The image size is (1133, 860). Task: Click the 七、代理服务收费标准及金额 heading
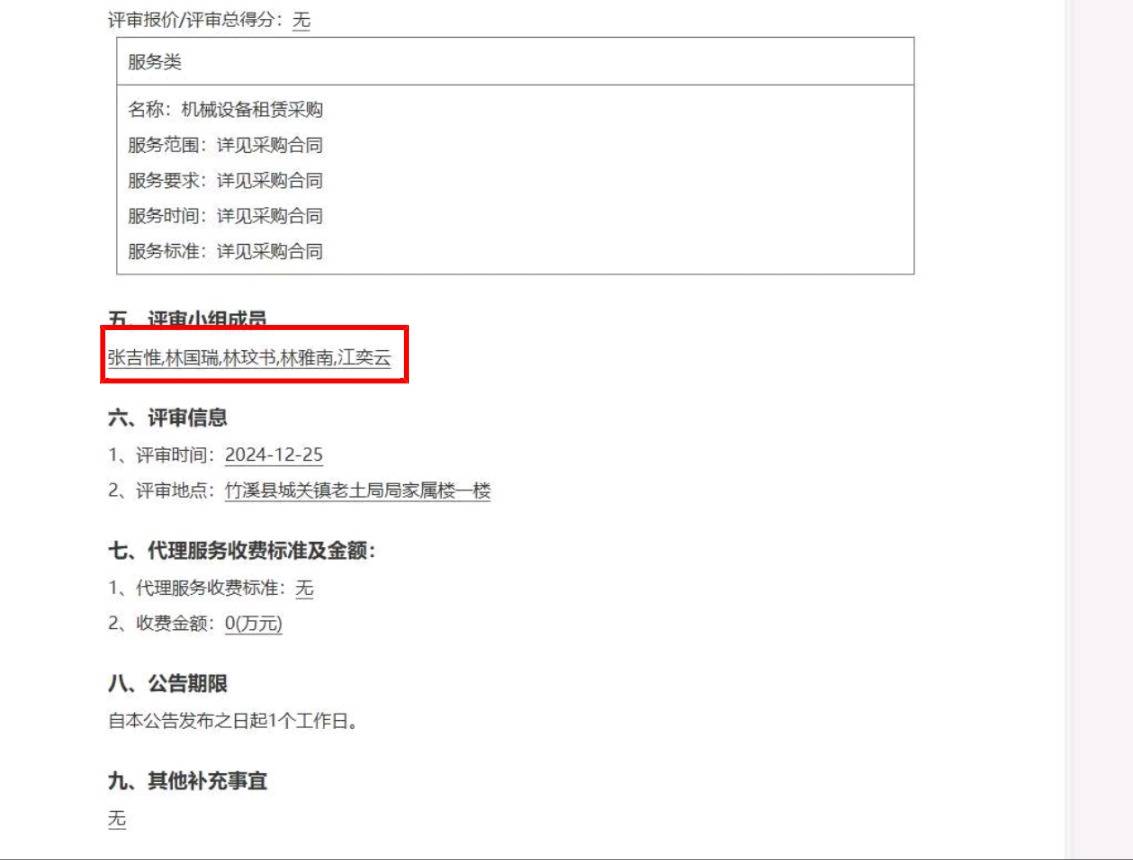tap(242, 551)
